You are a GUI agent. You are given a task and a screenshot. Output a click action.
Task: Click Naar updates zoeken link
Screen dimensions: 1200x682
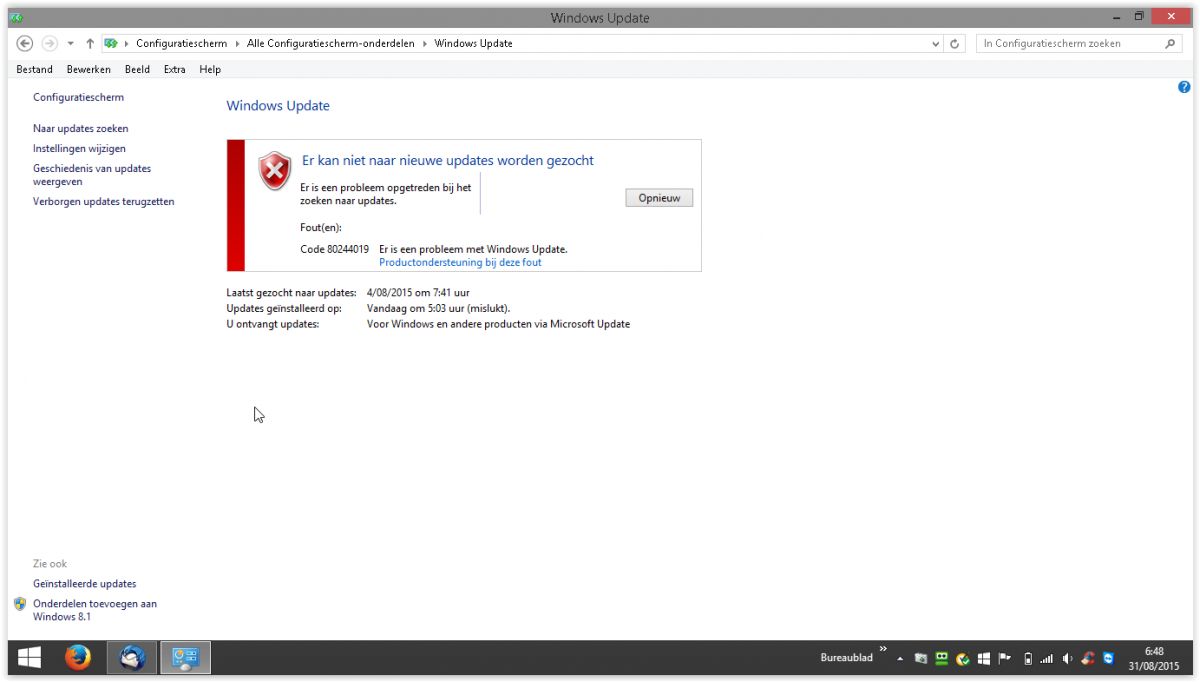pyautogui.click(x=80, y=128)
